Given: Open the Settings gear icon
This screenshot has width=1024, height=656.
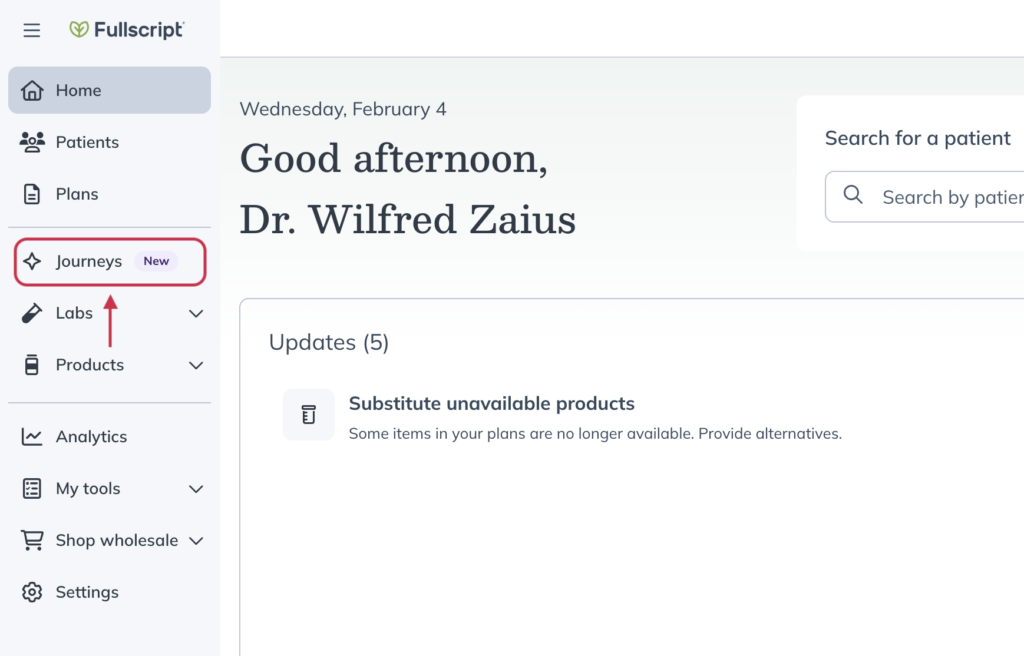Looking at the screenshot, I should click(x=31, y=592).
